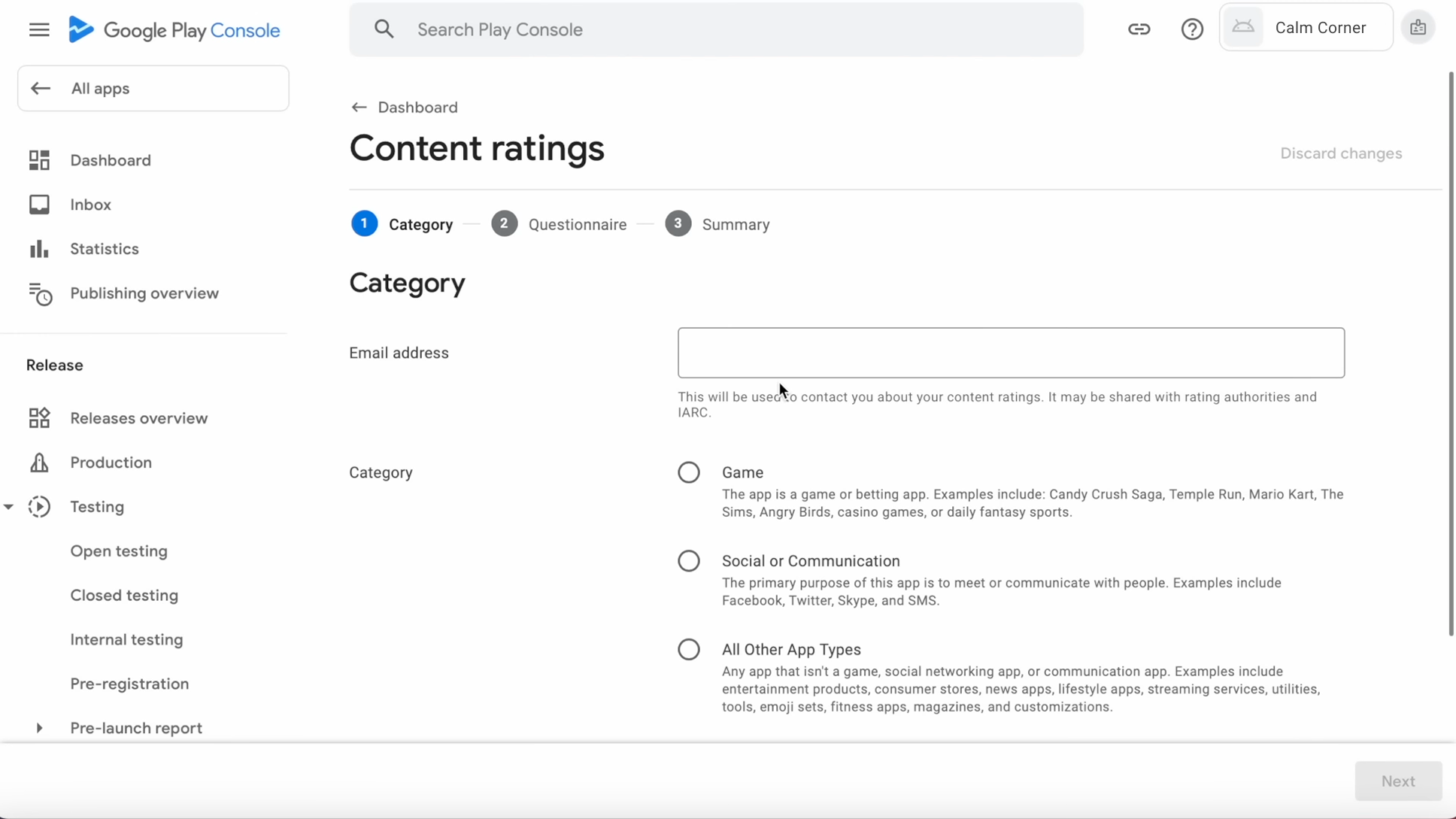The height and width of the screenshot is (819, 1456).
Task: Select the Game category radio button
Action: (x=688, y=472)
